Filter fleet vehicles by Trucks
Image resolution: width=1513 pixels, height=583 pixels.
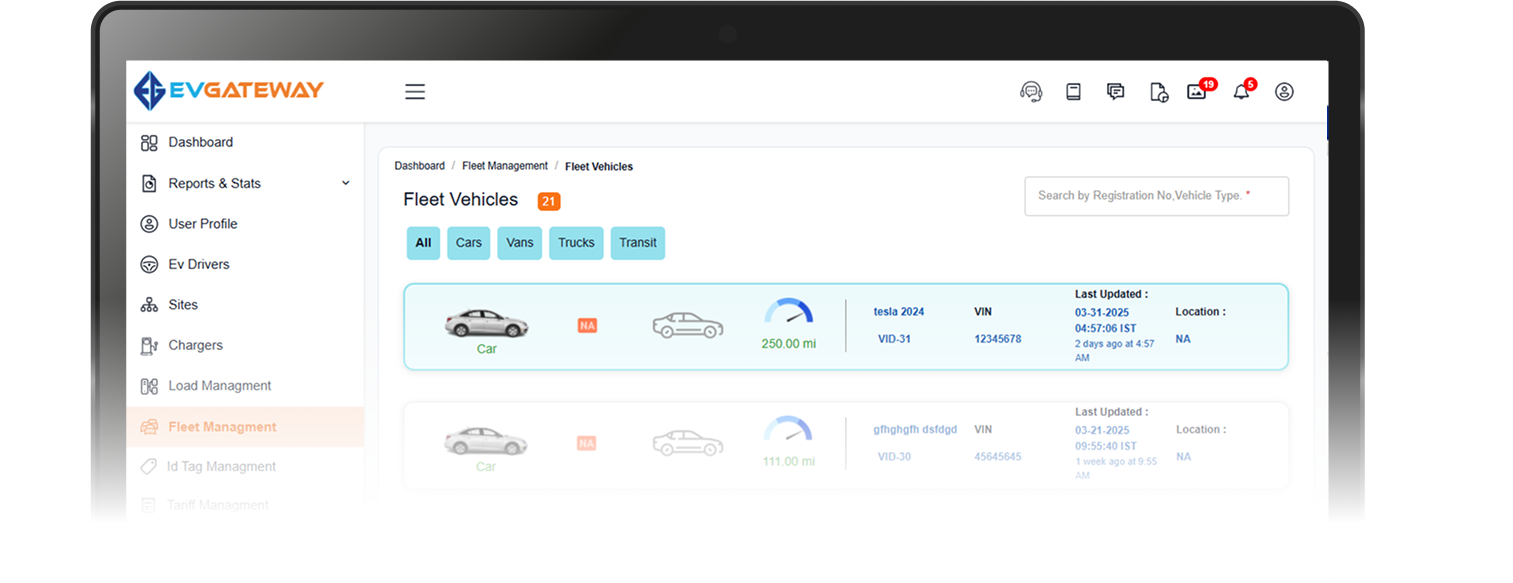576,243
